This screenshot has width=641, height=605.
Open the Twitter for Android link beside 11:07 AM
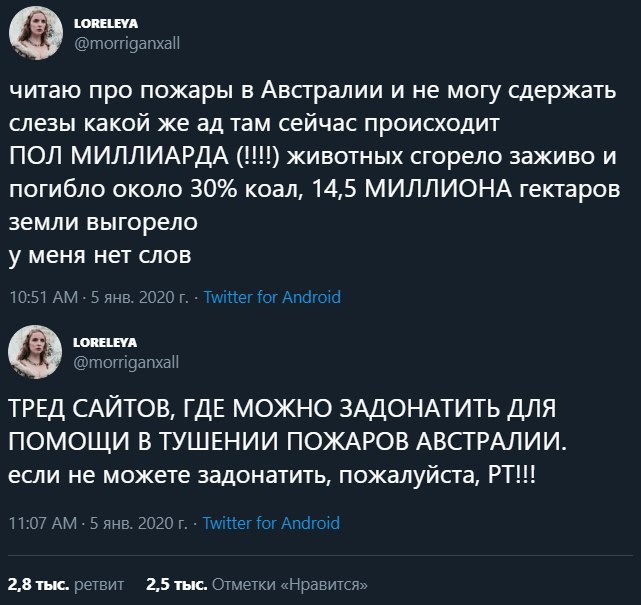click(x=272, y=523)
